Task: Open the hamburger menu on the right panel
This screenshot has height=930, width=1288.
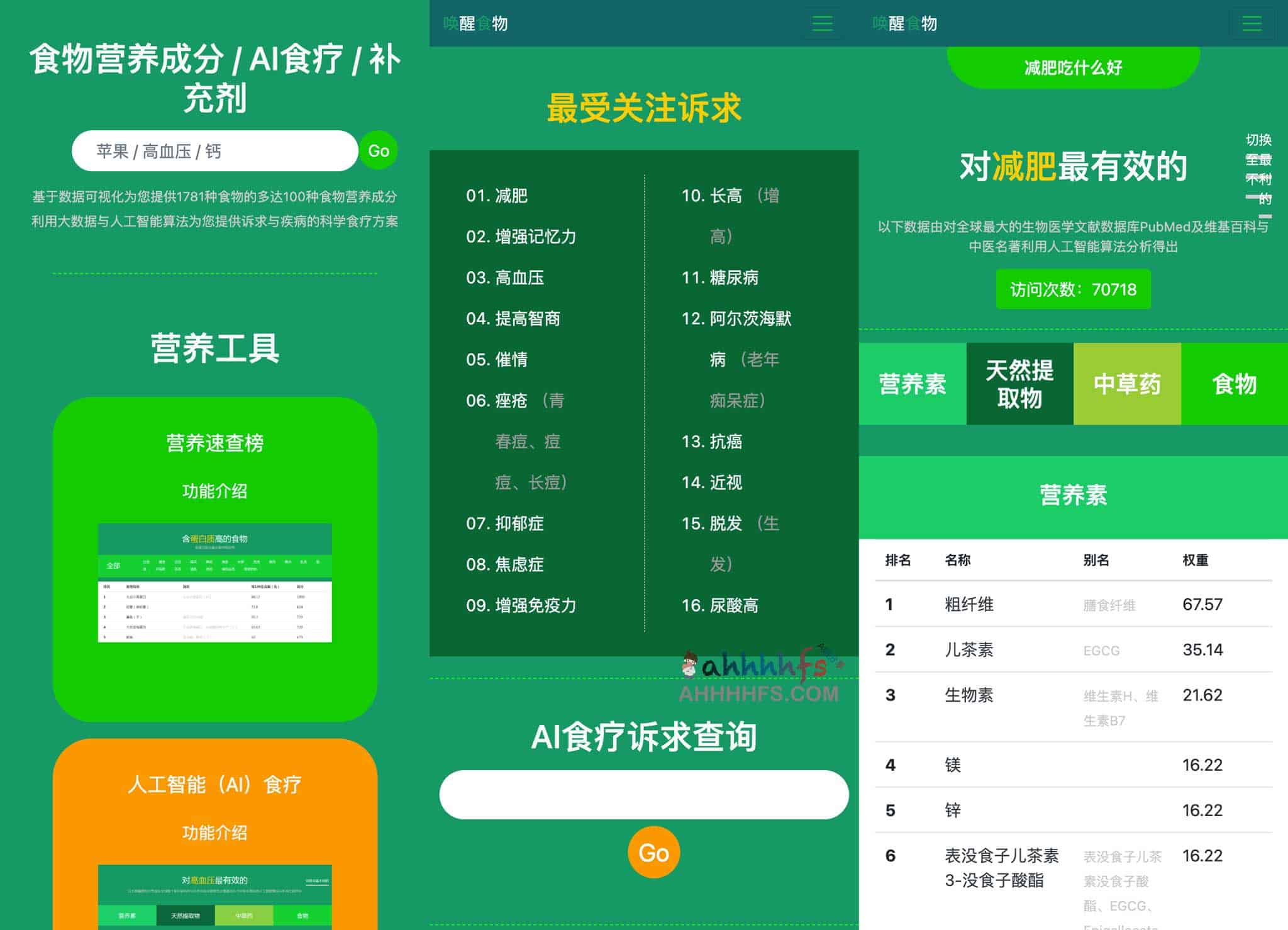Action: [1252, 23]
